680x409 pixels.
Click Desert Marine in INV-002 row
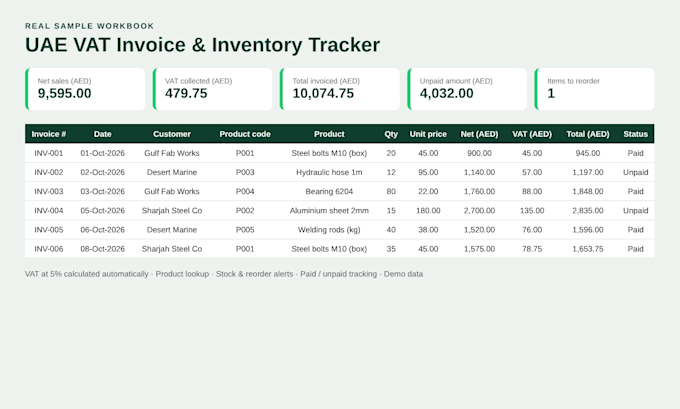tap(172, 172)
